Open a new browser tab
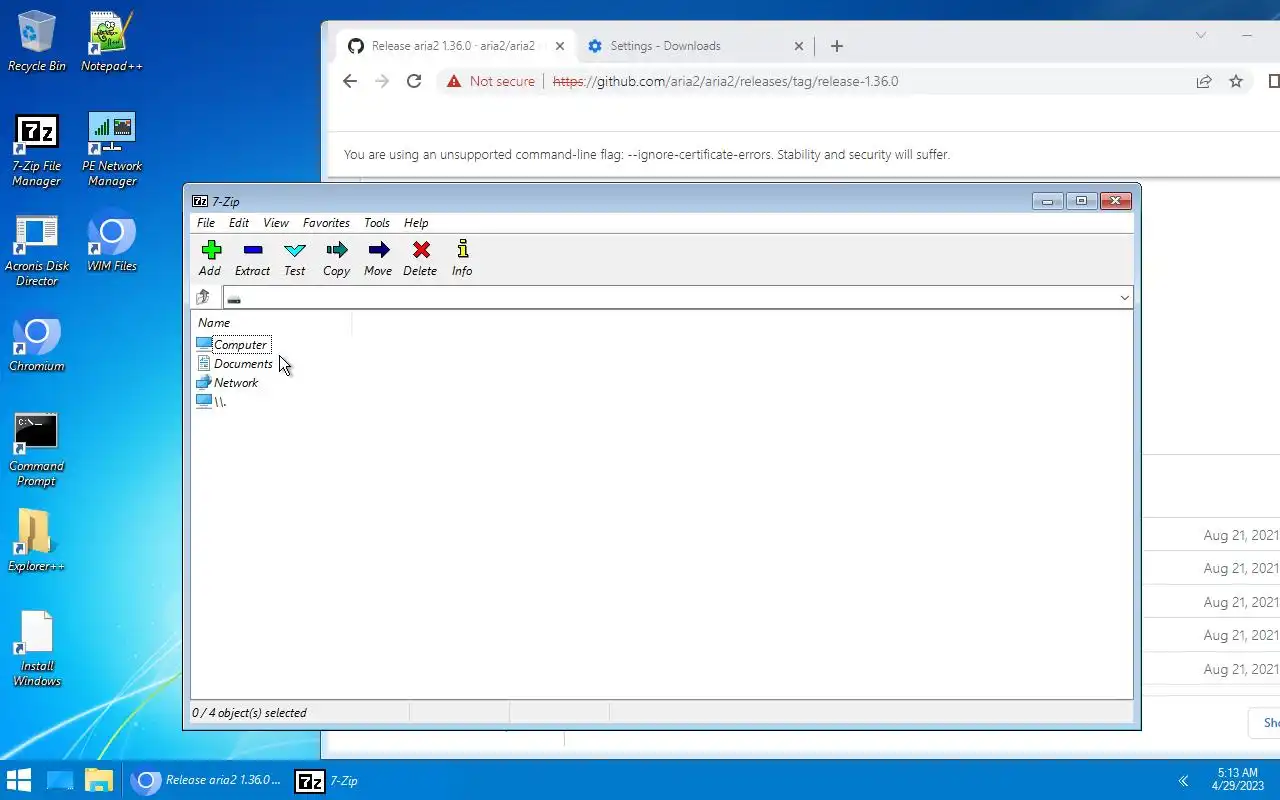 [x=837, y=46]
